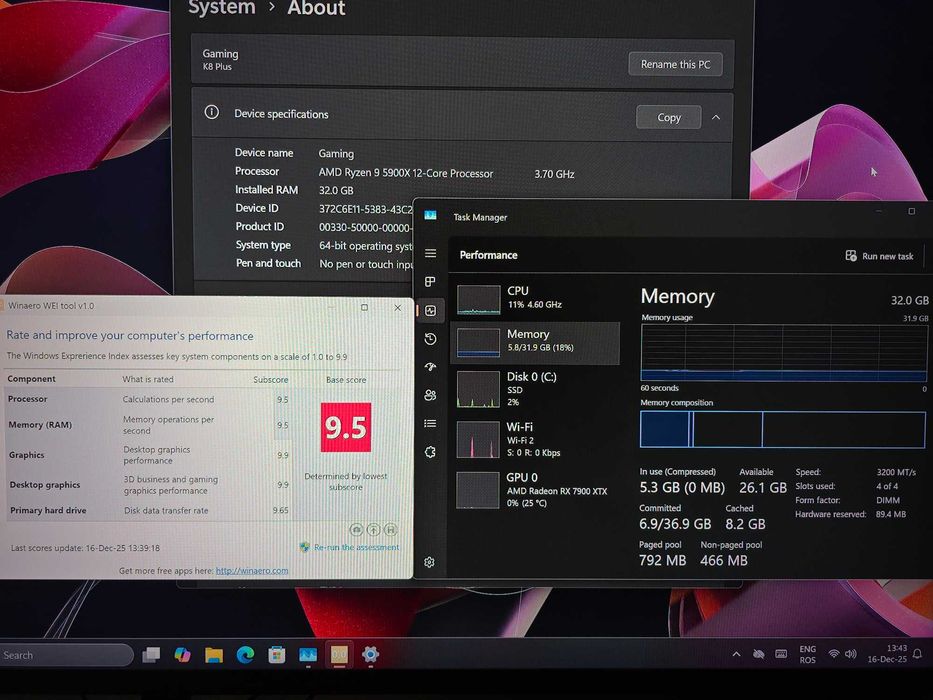This screenshot has height=700, width=933.
Task: Switch to Task Manager taskbar icon
Action: [308, 655]
